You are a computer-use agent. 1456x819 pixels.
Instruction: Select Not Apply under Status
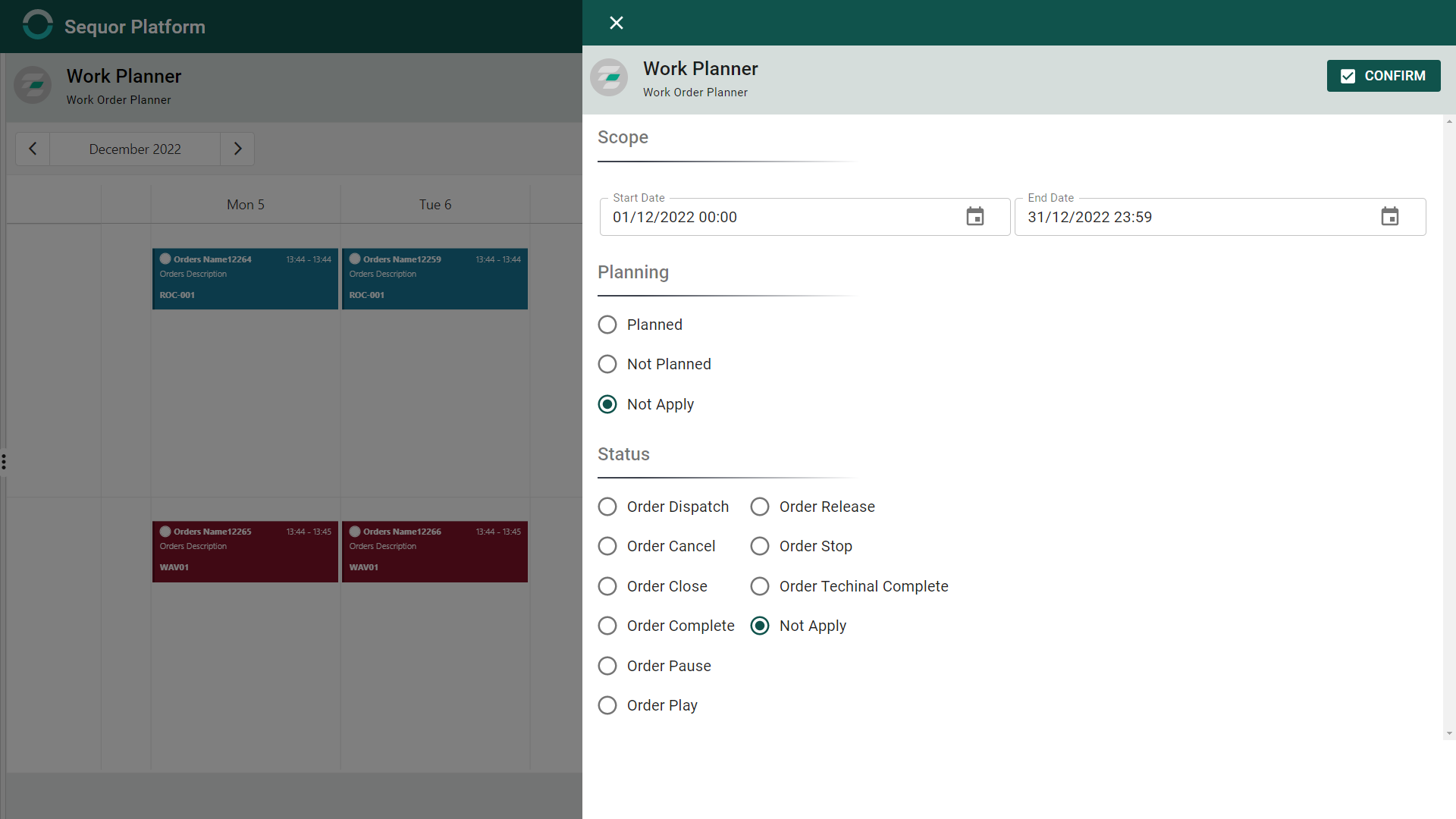(x=760, y=626)
